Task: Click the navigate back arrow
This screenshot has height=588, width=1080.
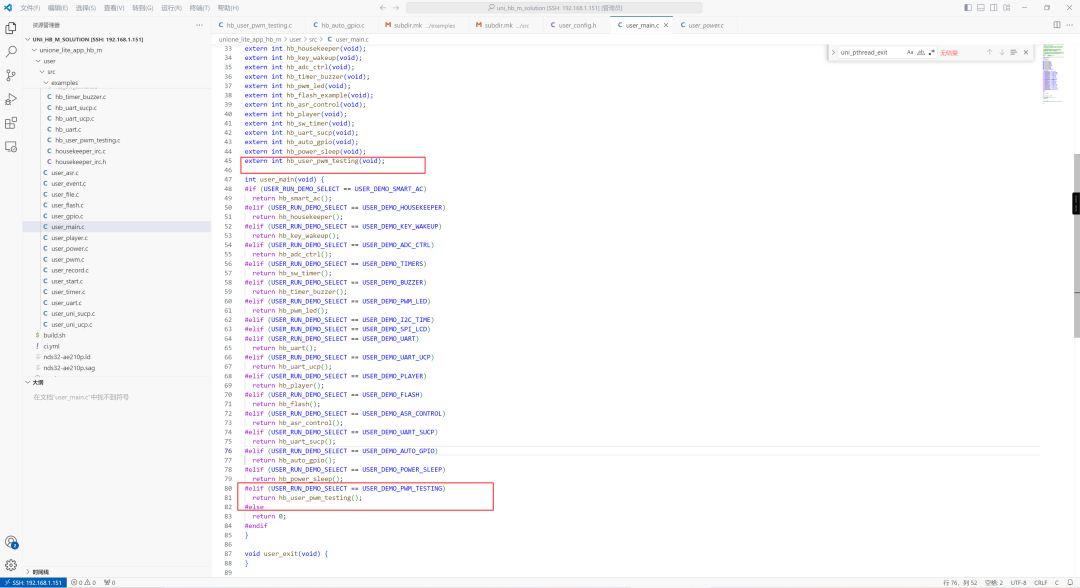Action: tap(383, 8)
